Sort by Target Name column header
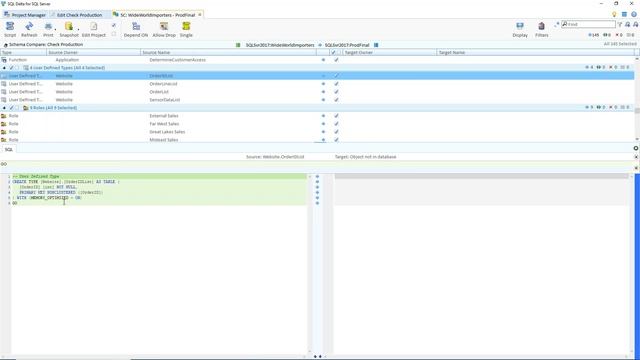 pyautogui.click(x=536, y=53)
